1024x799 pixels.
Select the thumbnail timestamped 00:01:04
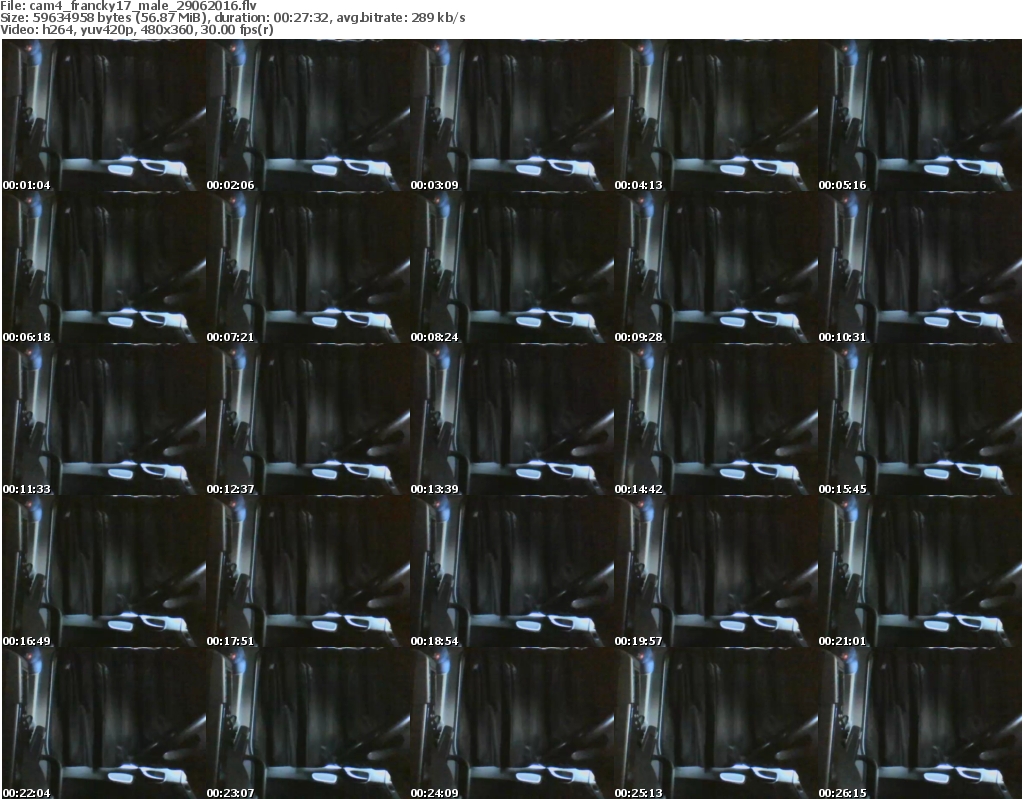point(104,116)
